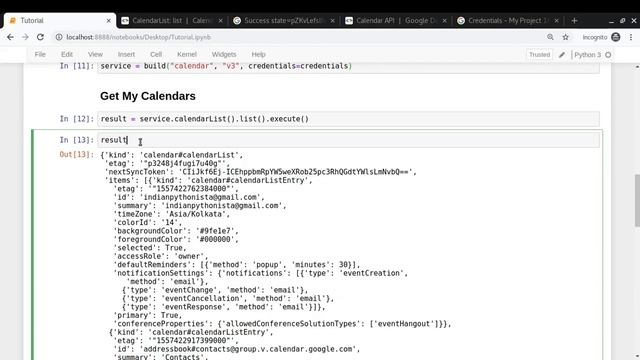Switch to the Credentials - My Project tab
This screenshot has width=640, height=360.
pyautogui.click(x=507, y=20)
